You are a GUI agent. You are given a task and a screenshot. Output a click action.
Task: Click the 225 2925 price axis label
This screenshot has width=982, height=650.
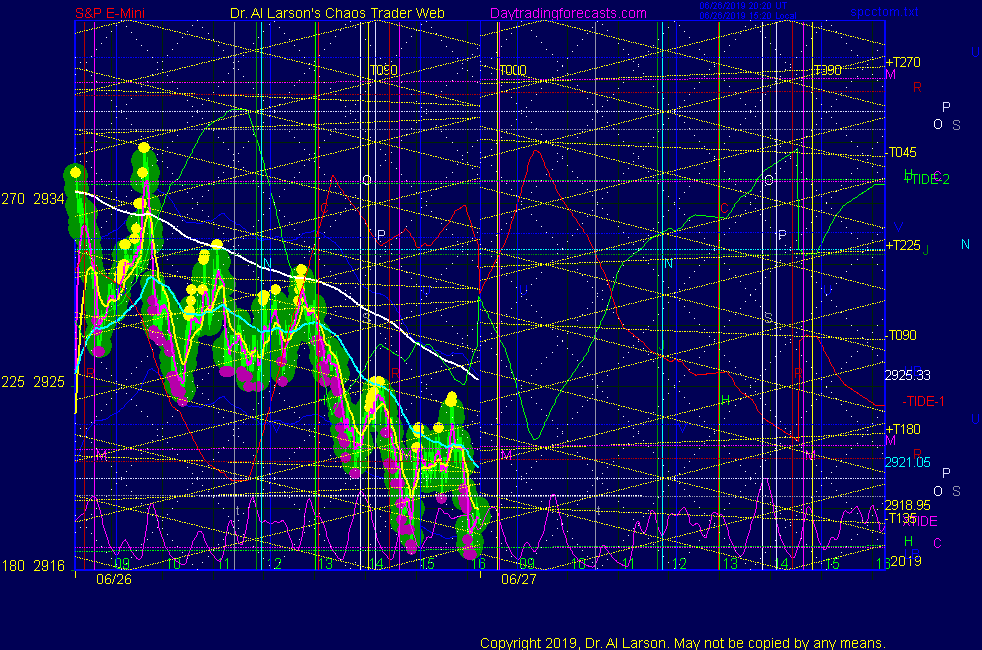pos(33,381)
